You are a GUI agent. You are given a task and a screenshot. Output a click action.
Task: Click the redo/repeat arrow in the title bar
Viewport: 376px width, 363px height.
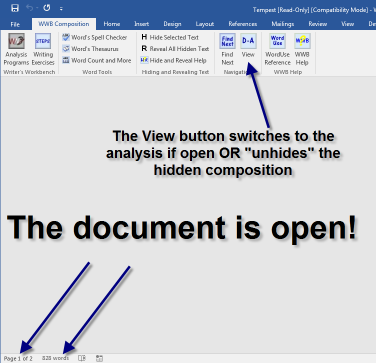click(47, 8)
